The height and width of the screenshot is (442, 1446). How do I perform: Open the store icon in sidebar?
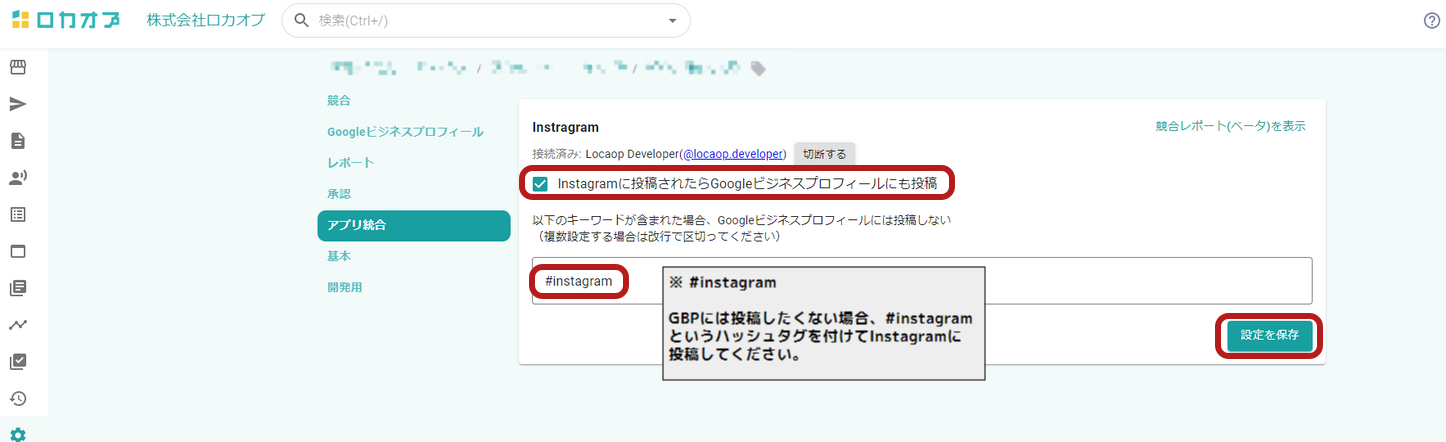[x=18, y=67]
